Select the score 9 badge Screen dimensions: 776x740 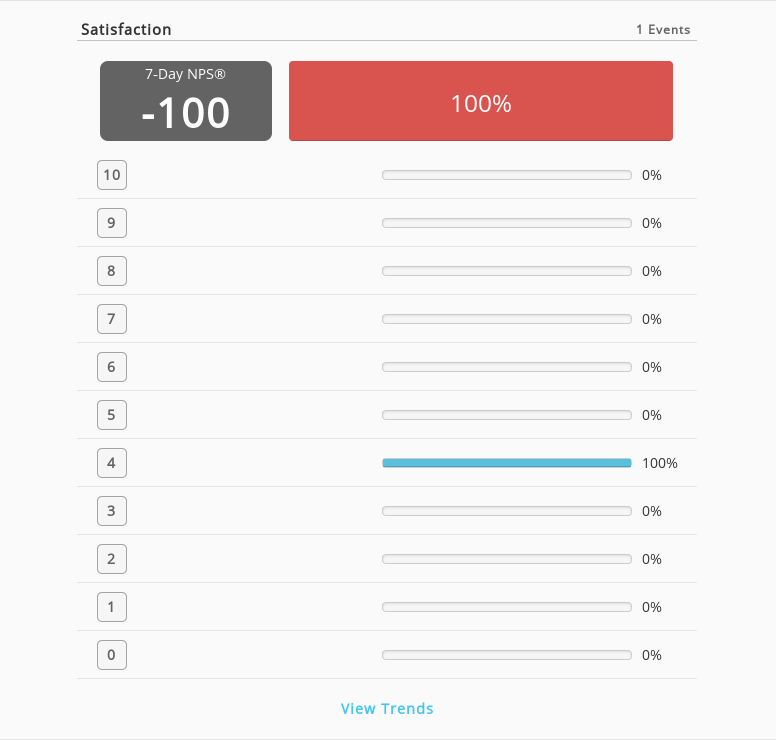pos(112,223)
